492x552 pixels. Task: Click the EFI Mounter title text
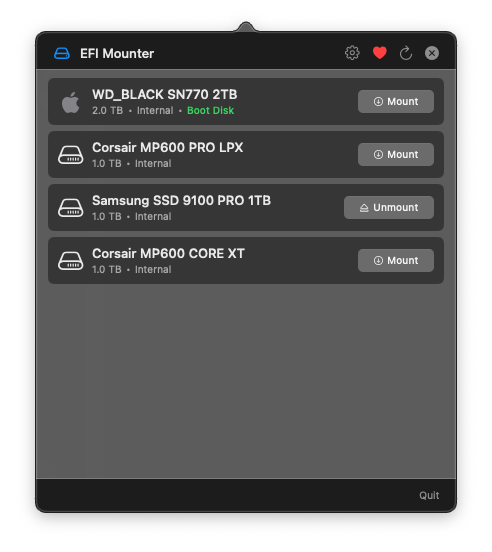[x=117, y=54]
